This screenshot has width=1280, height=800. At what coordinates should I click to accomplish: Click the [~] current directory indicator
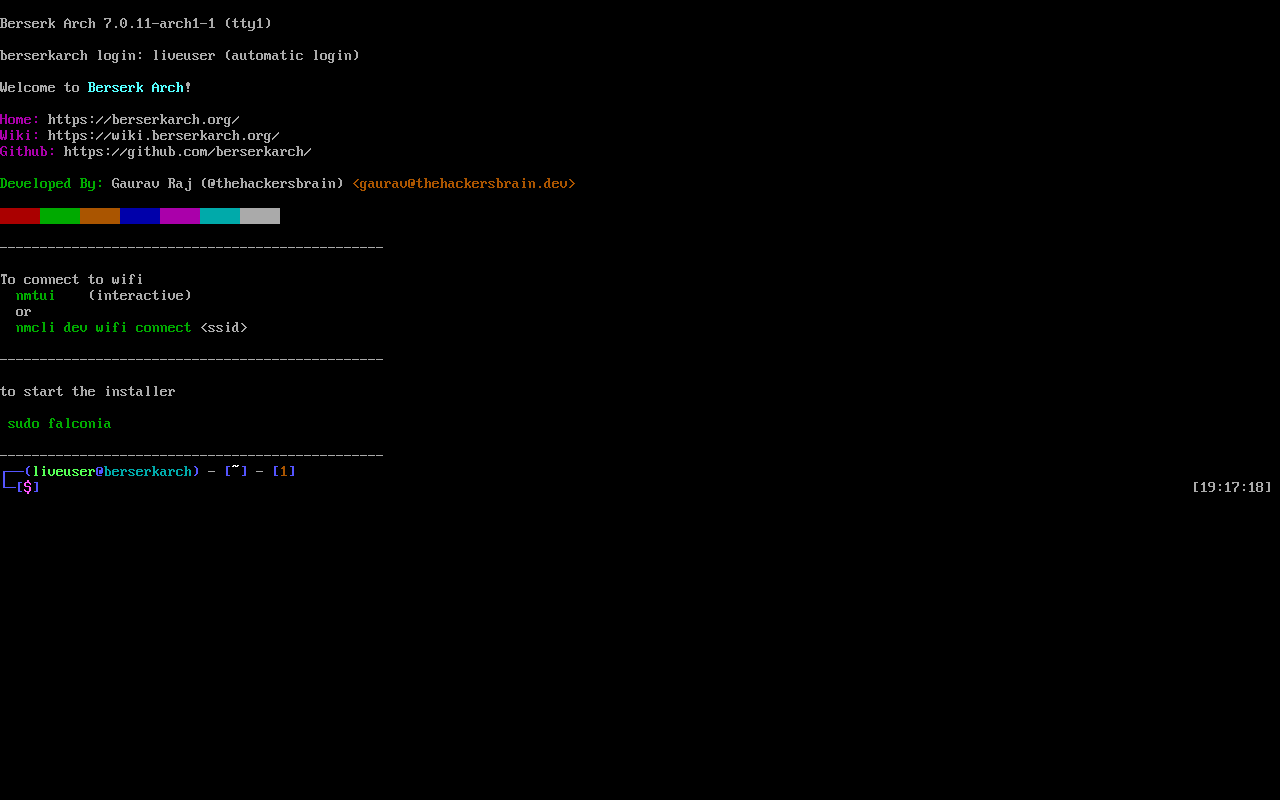[x=236, y=472]
